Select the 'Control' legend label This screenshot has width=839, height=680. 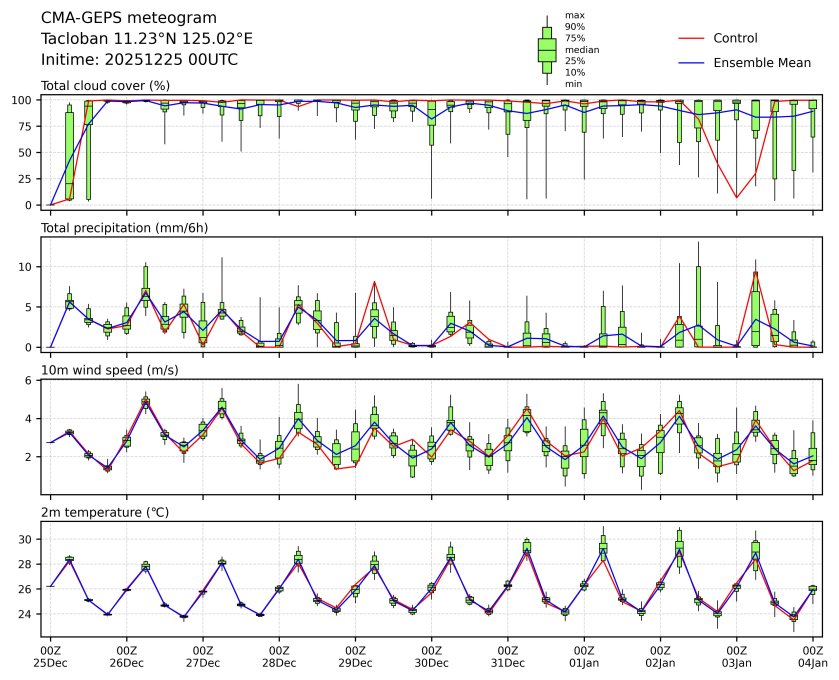[x=735, y=38]
